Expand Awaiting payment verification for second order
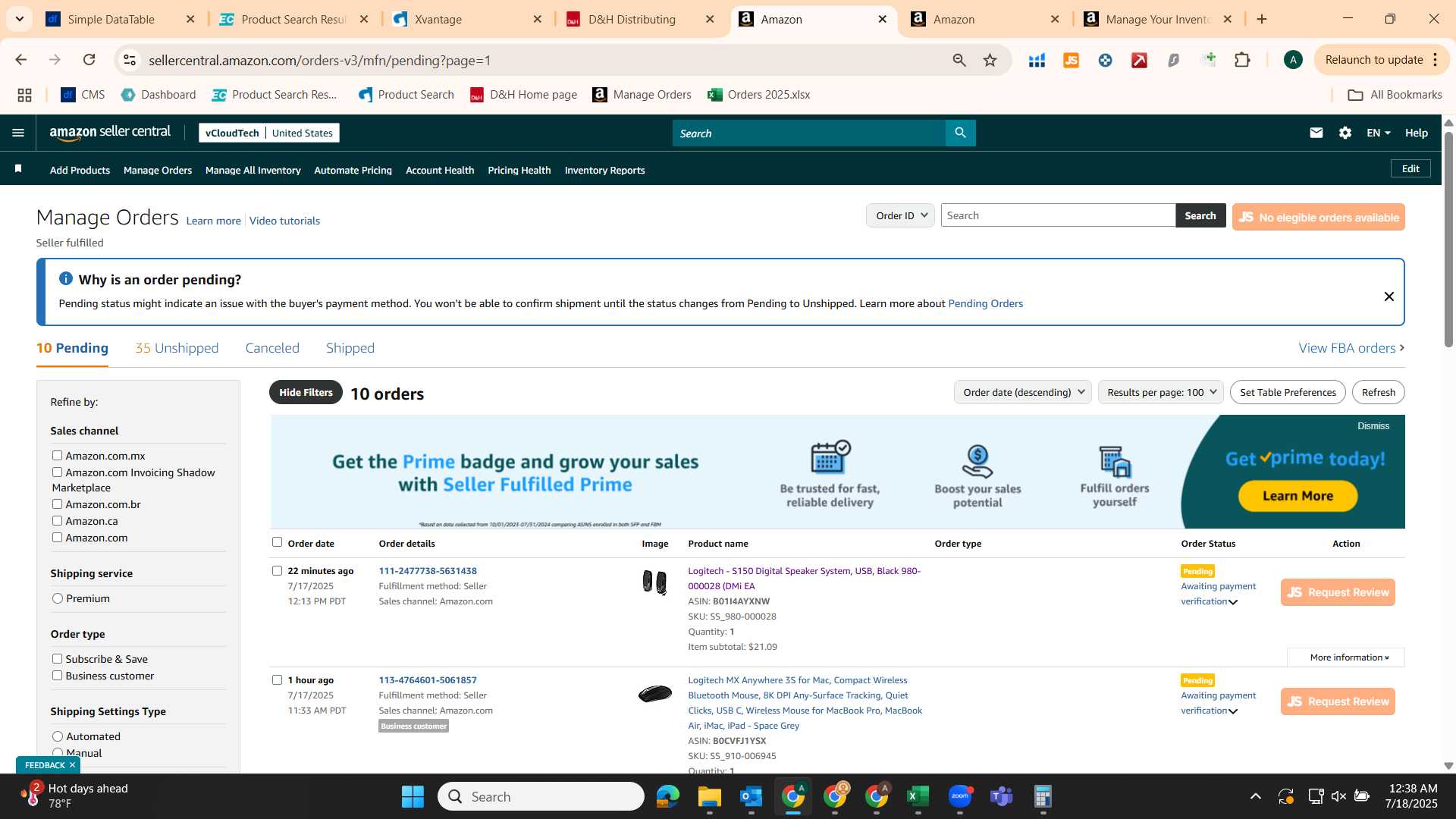1456x819 pixels. pyautogui.click(x=1233, y=711)
